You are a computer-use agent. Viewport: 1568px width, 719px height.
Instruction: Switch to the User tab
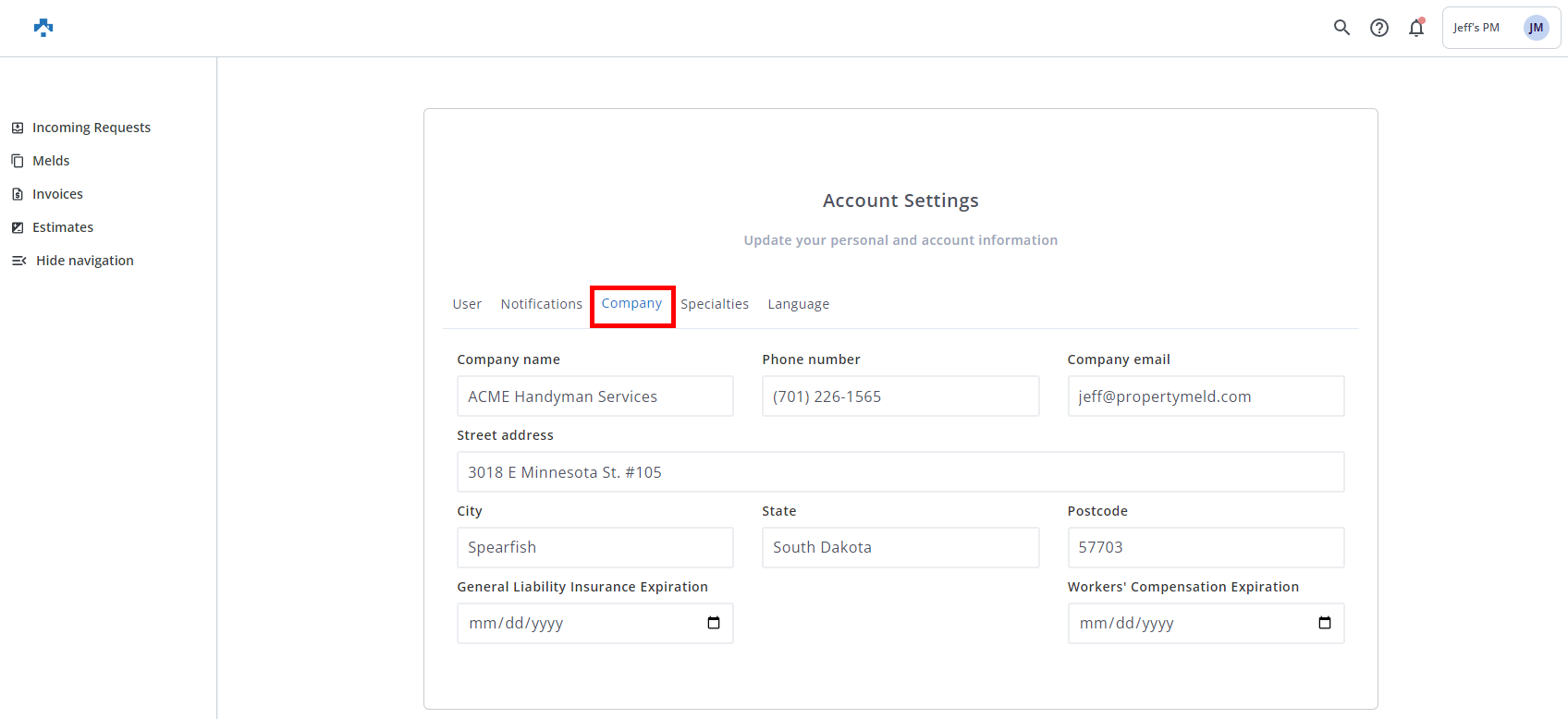[x=467, y=304]
